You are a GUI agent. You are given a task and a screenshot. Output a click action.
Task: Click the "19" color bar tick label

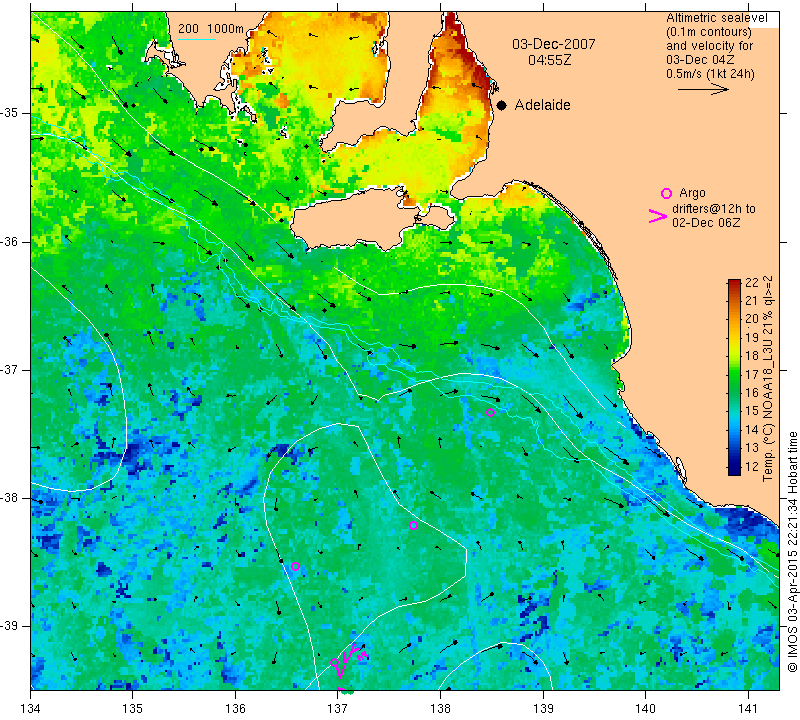[x=752, y=337]
